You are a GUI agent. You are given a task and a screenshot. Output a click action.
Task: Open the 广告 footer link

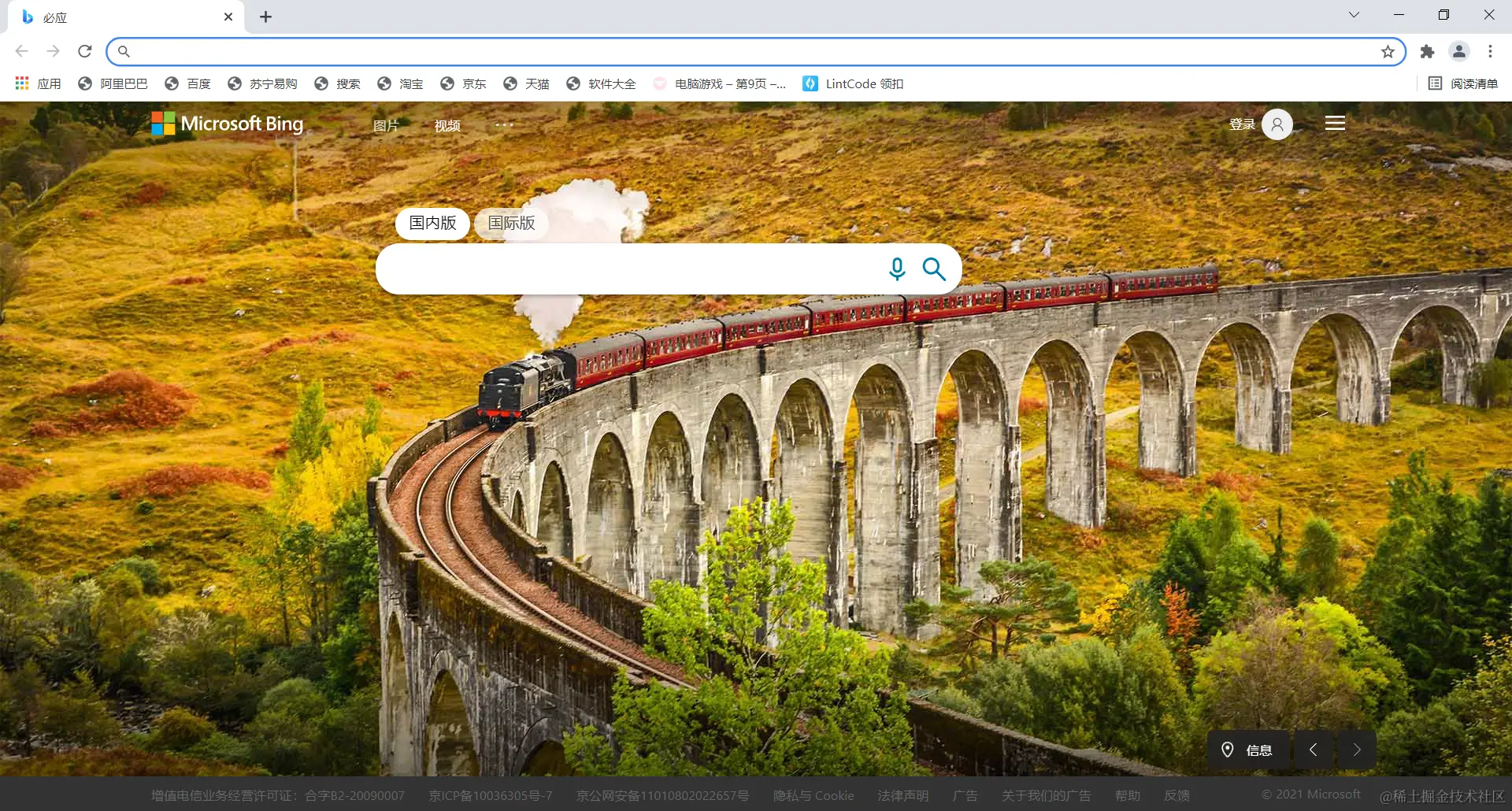pos(965,795)
